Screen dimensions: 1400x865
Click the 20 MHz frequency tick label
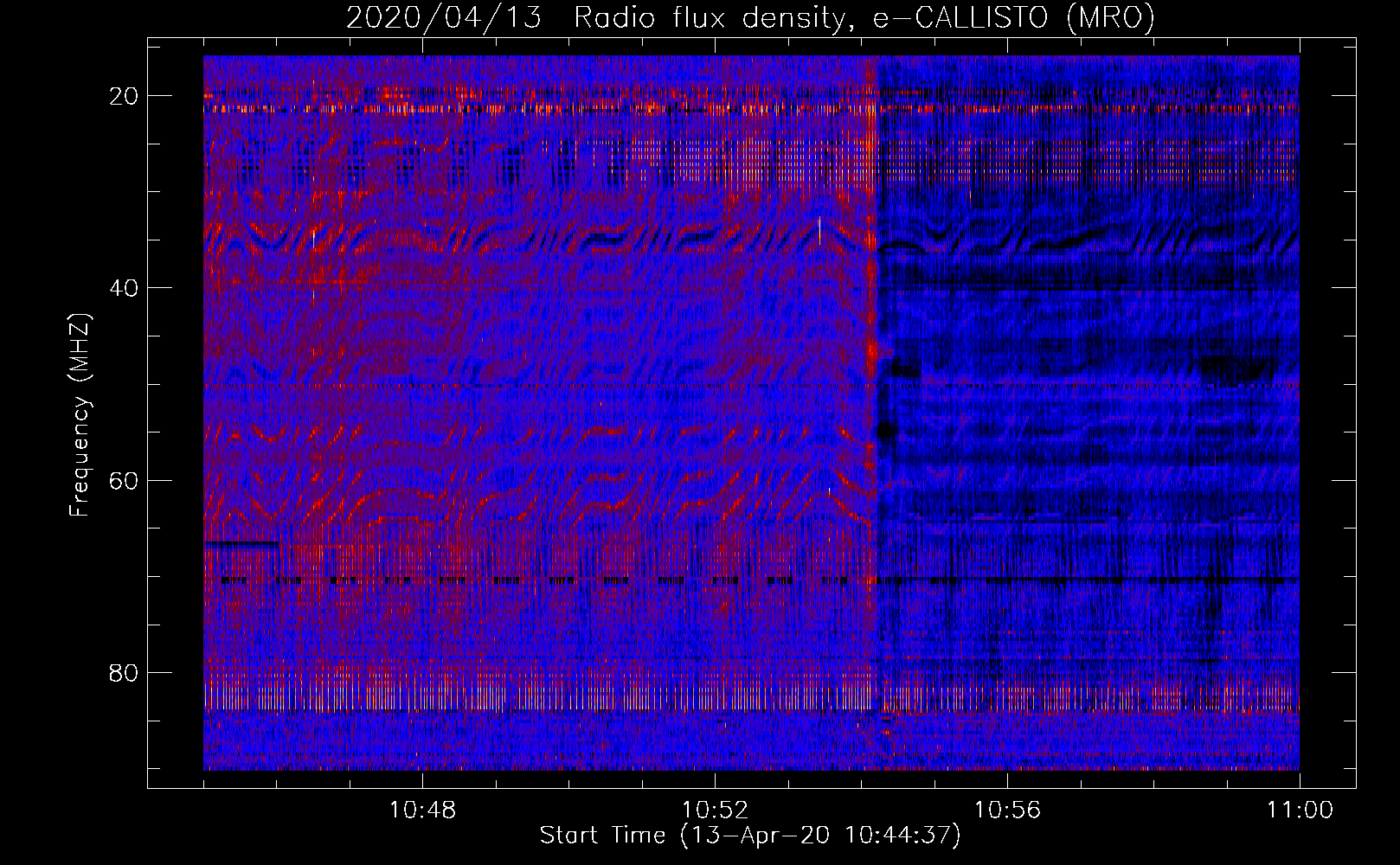click(x=125, y=96)
